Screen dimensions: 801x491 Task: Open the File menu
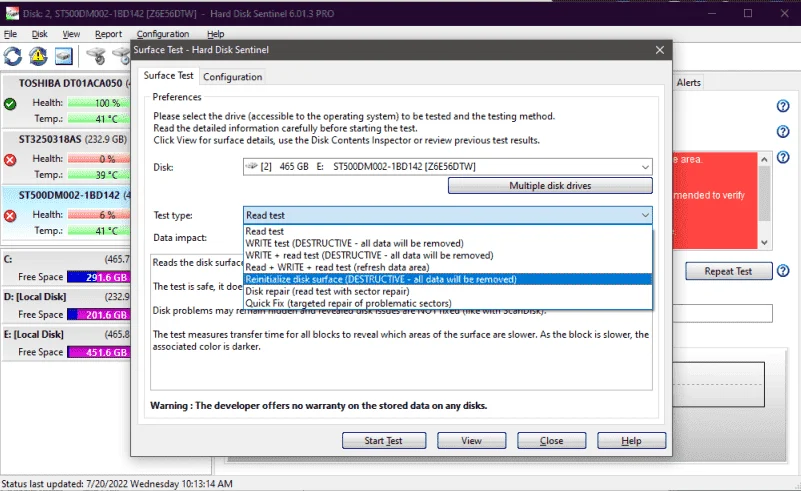[x=10, y=34]
